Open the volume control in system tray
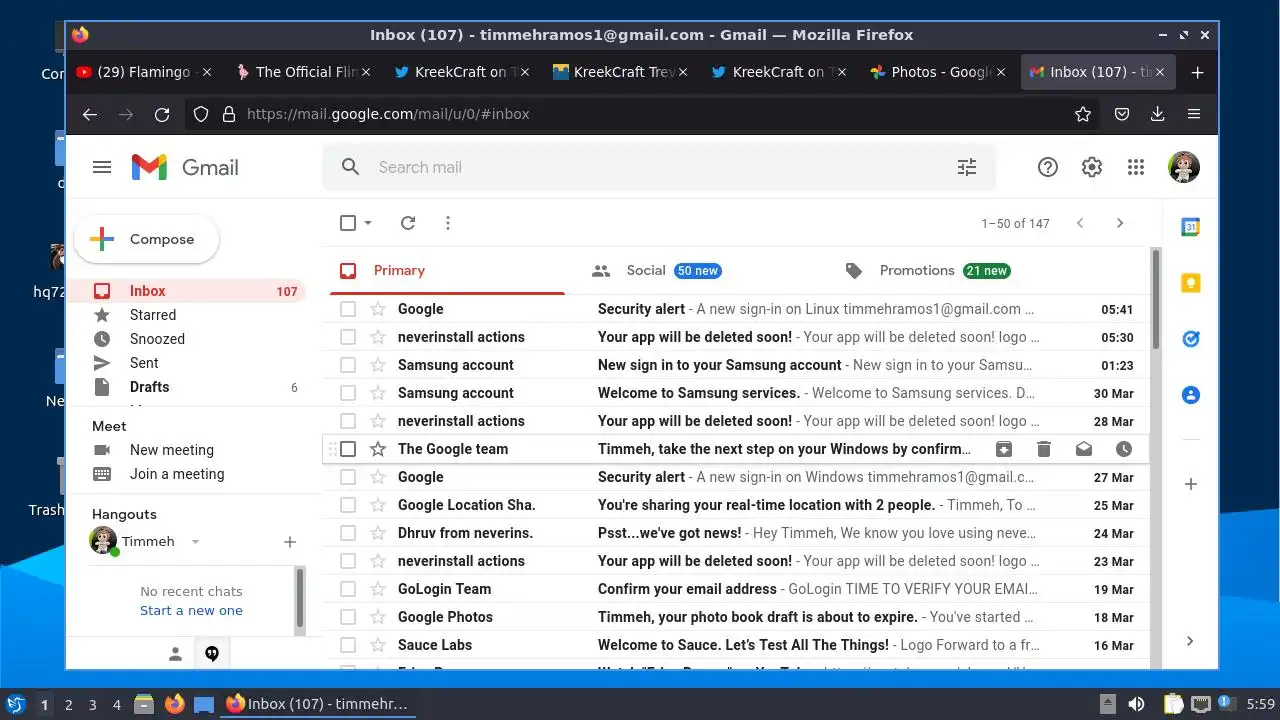The height and width of the screenshot is (720, 1280). pyautogui.click(x=1136, y=705)
